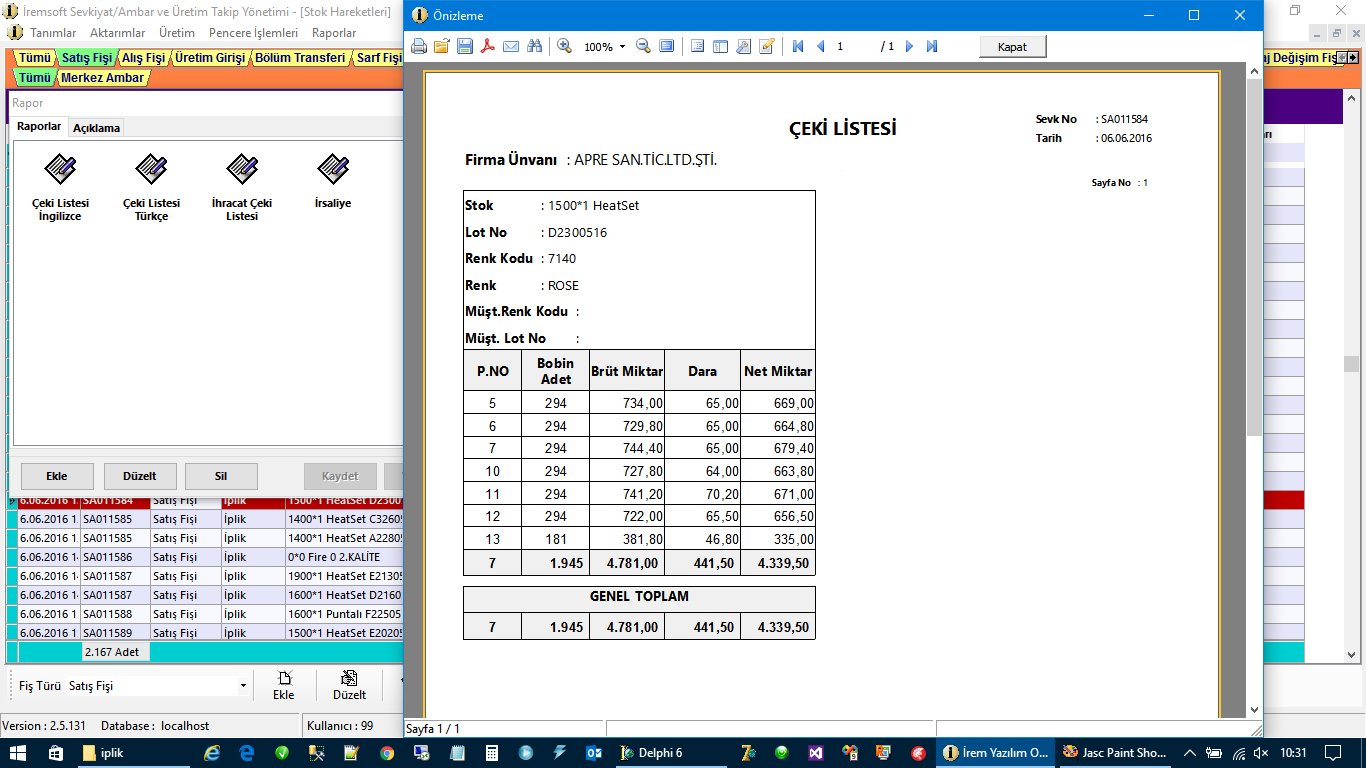The image size is (1366, 768).
Task: Close the preview with the Kapat button
Action: [x=1013, y=47]
